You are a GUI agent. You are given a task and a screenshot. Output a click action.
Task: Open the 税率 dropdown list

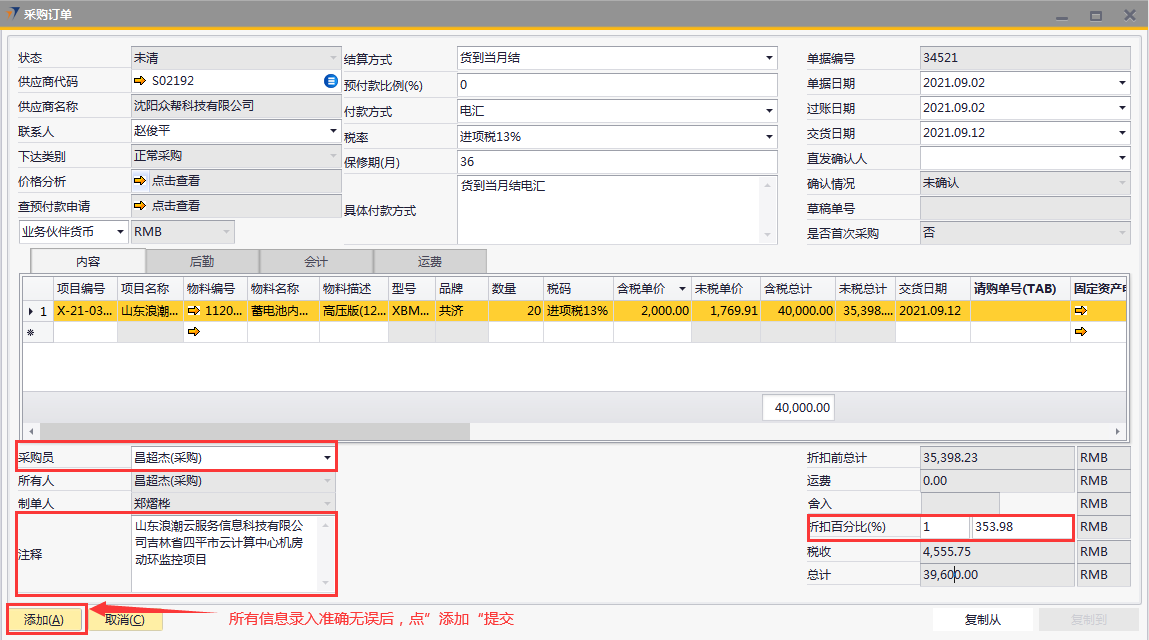coord(769,137)
